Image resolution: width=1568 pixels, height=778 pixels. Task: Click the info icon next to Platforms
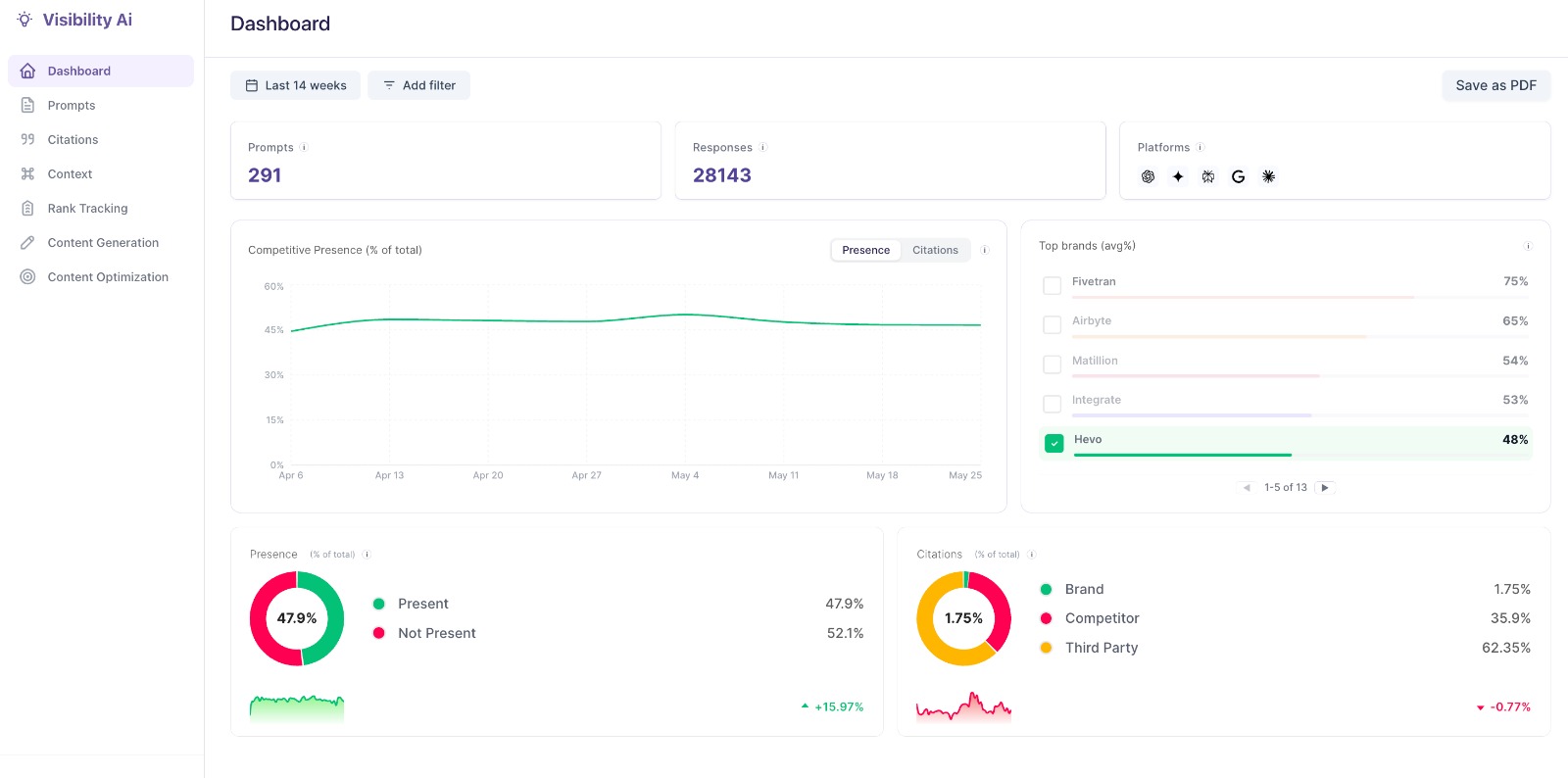pos(1200,148)
